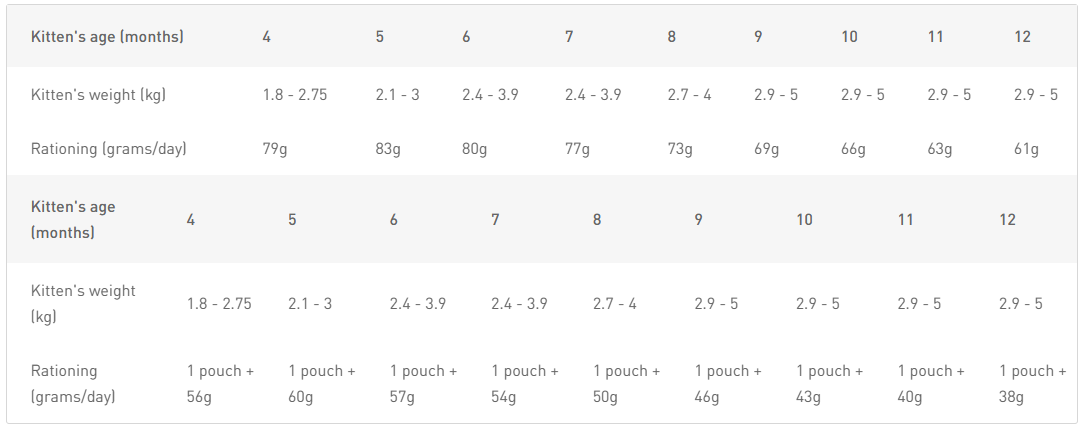Click the 61g rationing value
This screenshot has height=427, width=1082.
(x=1026, y=149)
